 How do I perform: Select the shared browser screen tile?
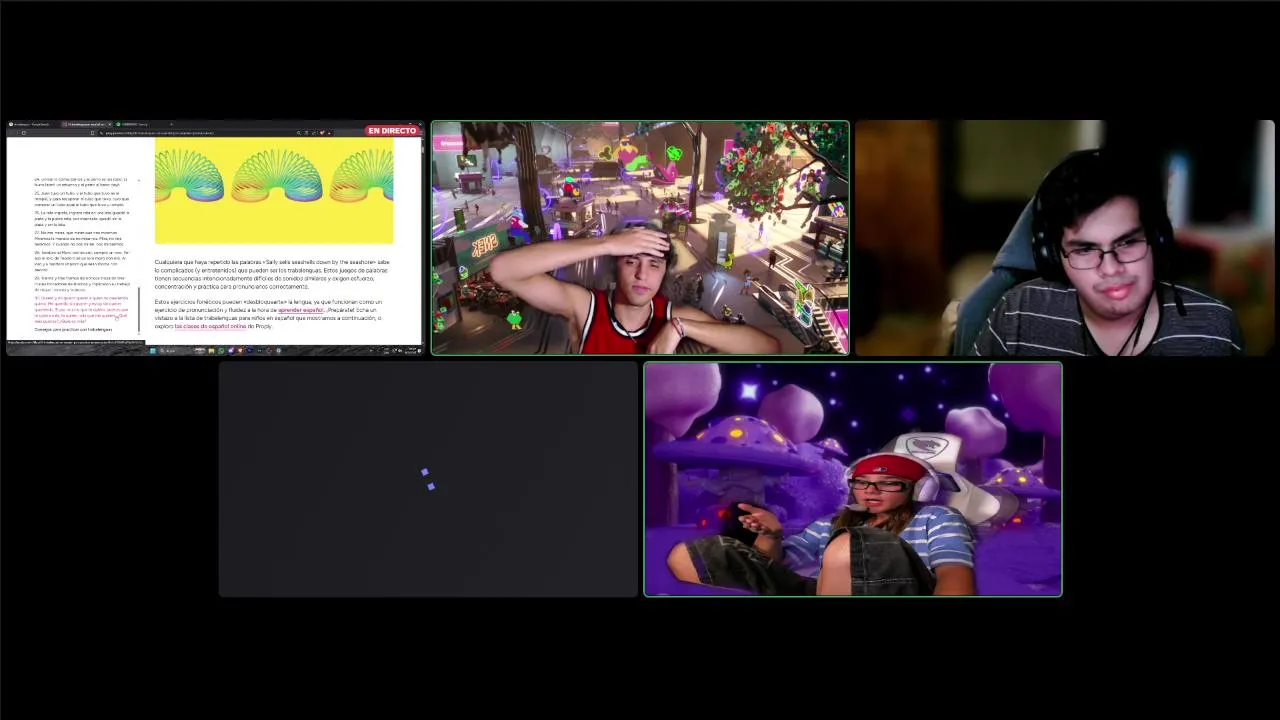[215, 238]
